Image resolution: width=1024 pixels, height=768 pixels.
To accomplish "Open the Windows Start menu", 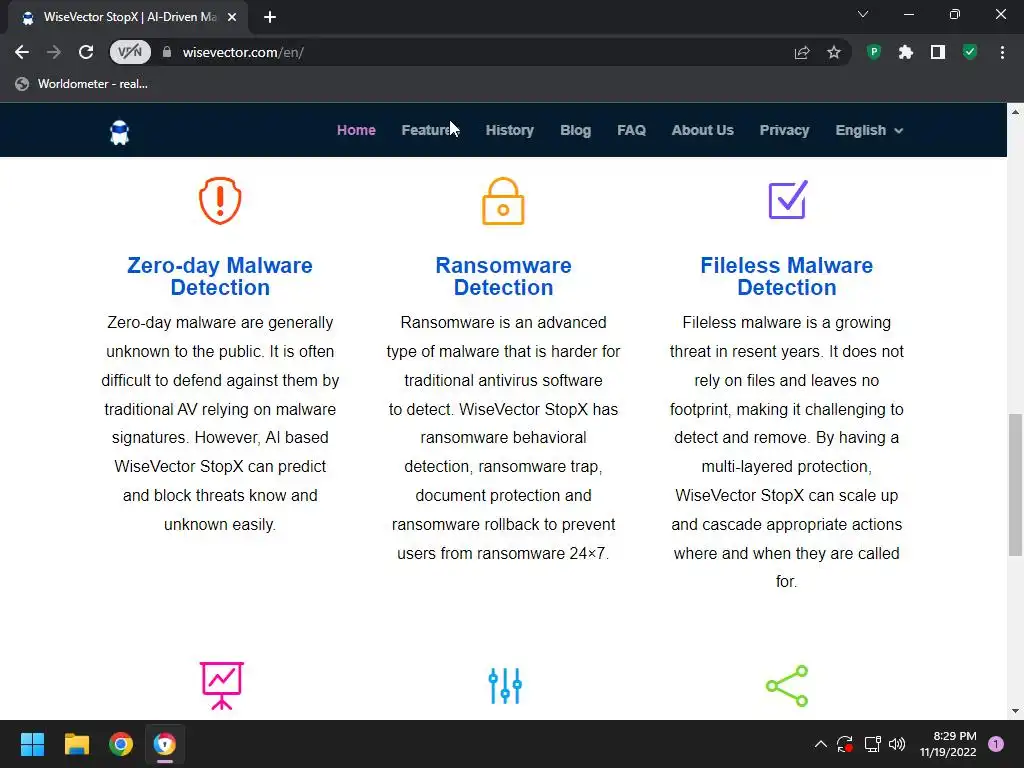I will (32, 744).
